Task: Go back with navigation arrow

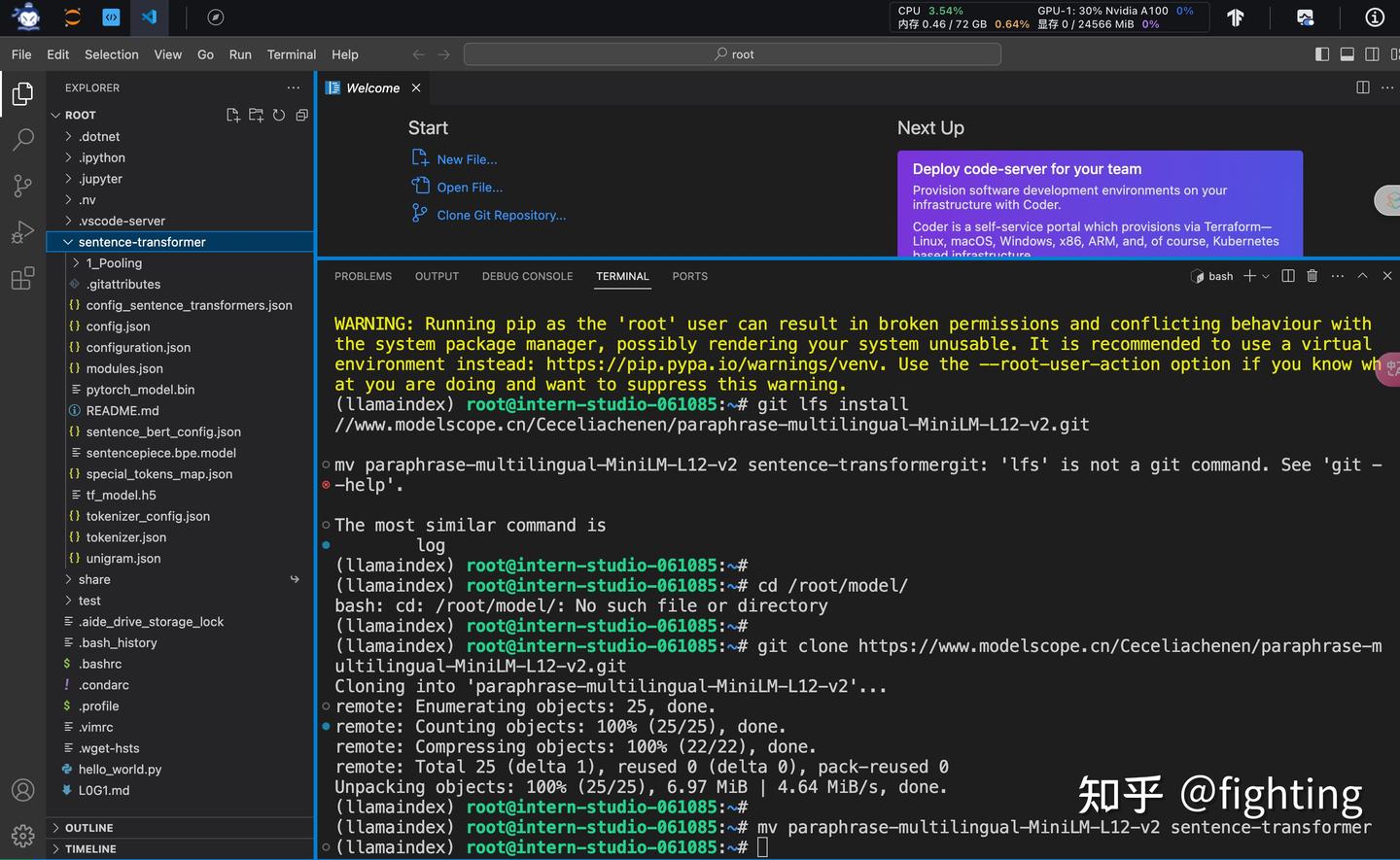Action: click(x=418, y=54)
